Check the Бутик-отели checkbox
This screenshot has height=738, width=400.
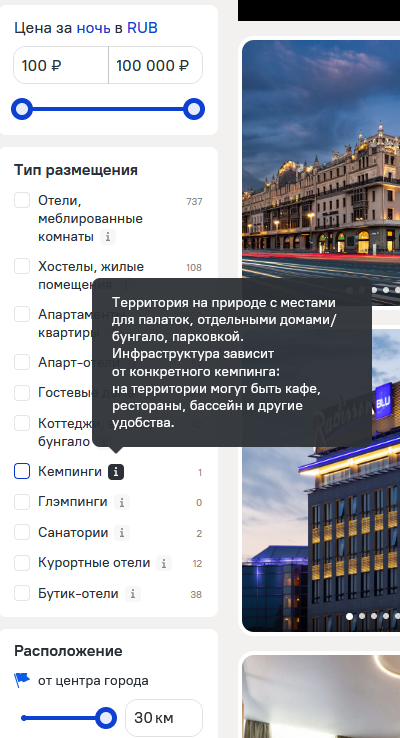[22, 593]
